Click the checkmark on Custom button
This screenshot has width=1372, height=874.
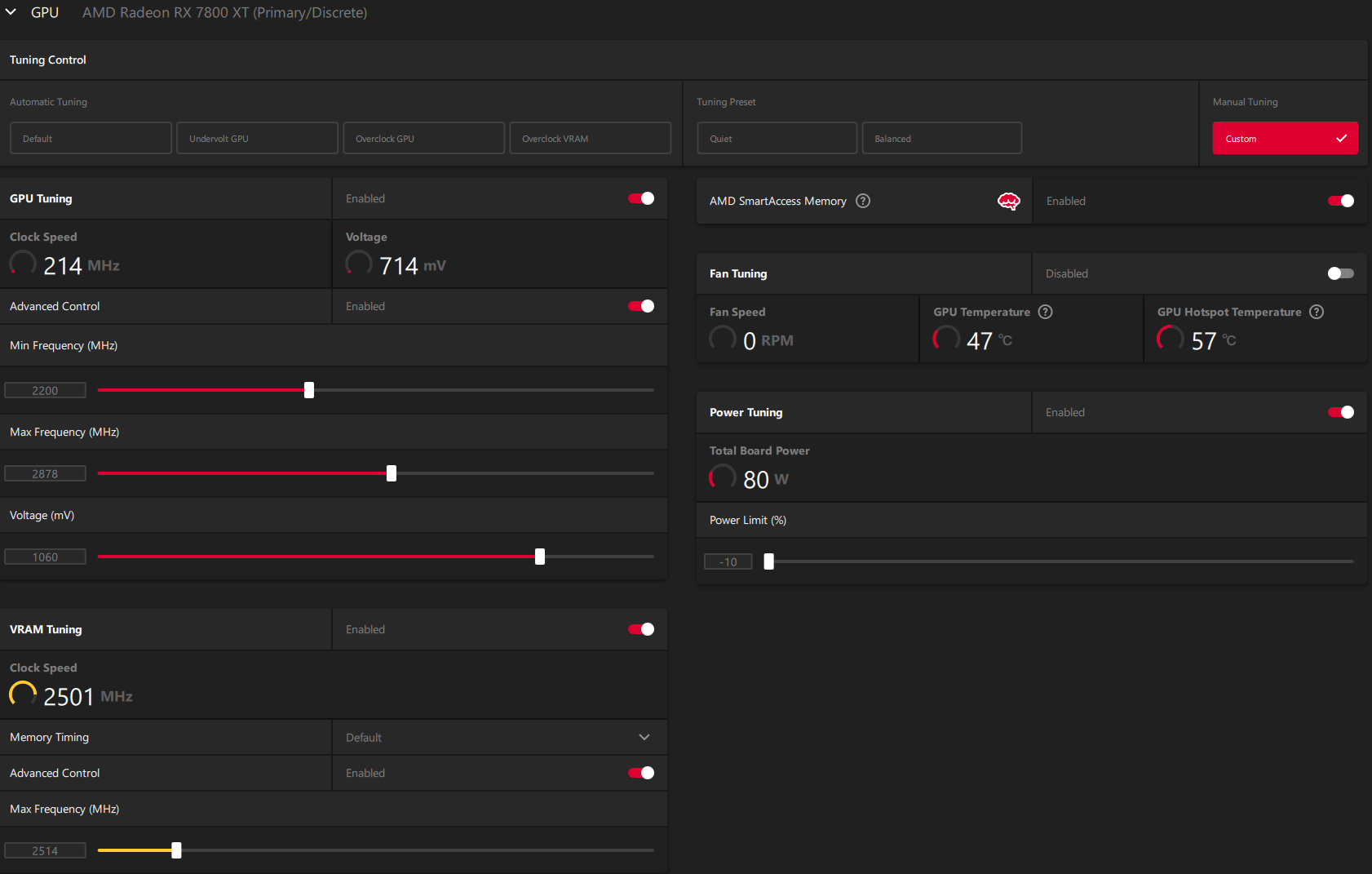pyautogui.click(x=1342, y=138)
